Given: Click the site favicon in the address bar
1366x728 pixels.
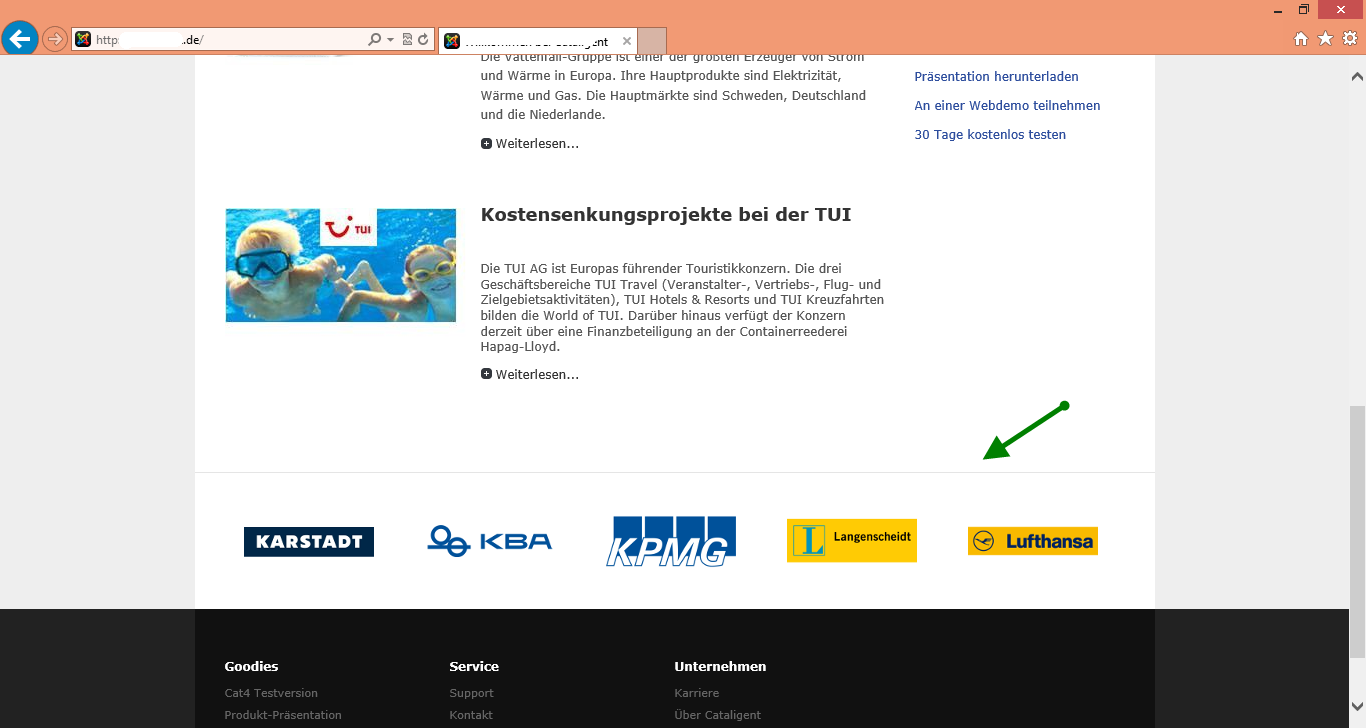Looking at the screenshot, I should click(x=84, y=40).
